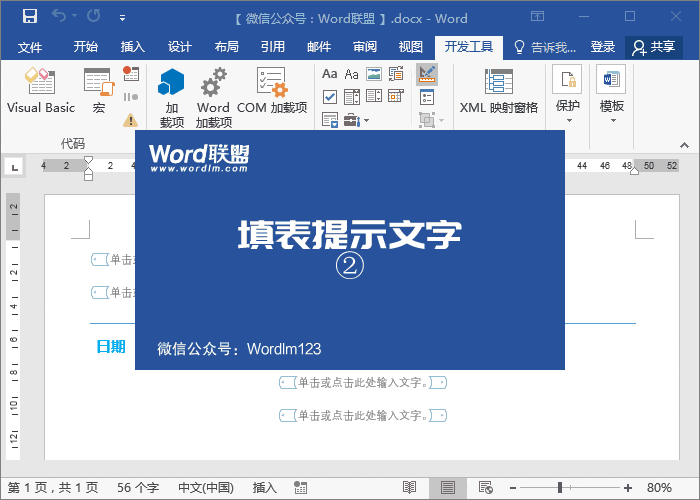Viewport: 700px width, 500px height.
Task: Switch to the 视图 (View) tab
Action: pos(411,46)
